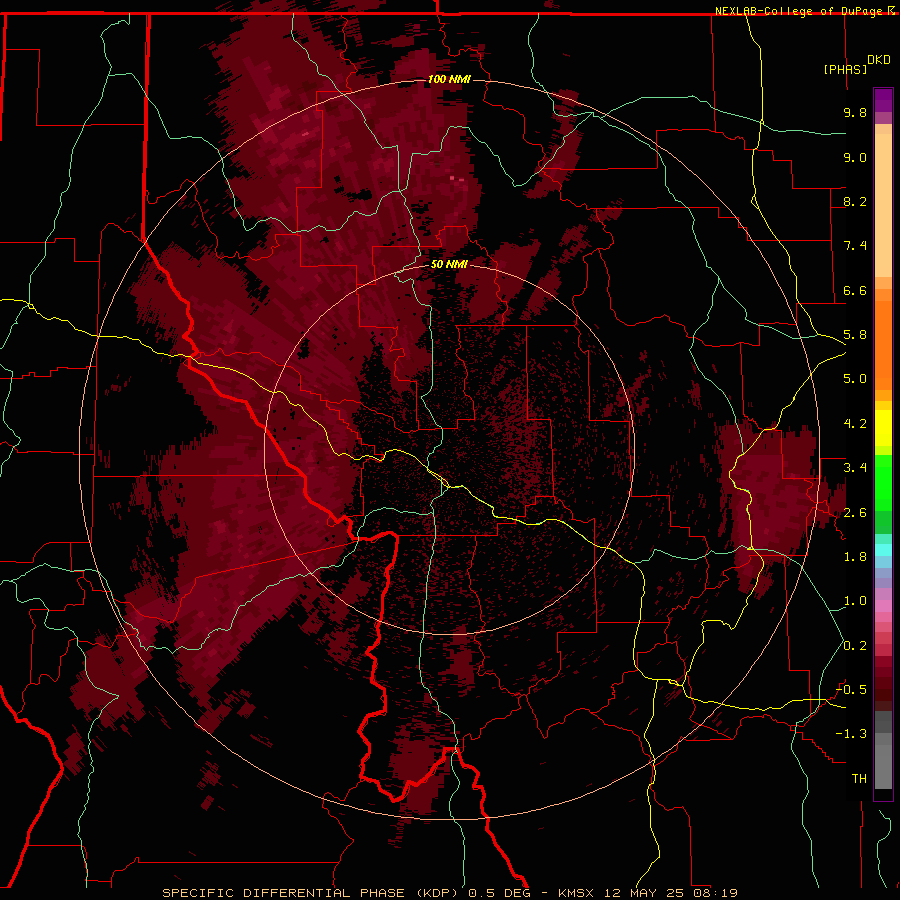Click the SPECIFIC DIFFERENTIAL PHASE (KDP) caption

pyautogui.click(x=312, y=893)
